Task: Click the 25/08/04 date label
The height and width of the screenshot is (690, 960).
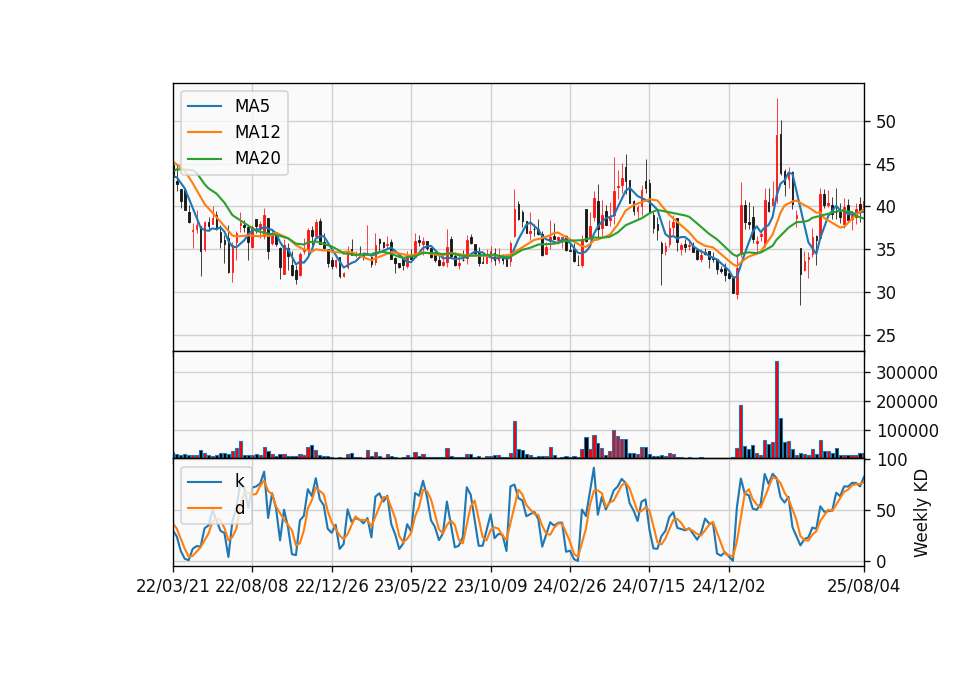Action: click(x=864, y=586)
